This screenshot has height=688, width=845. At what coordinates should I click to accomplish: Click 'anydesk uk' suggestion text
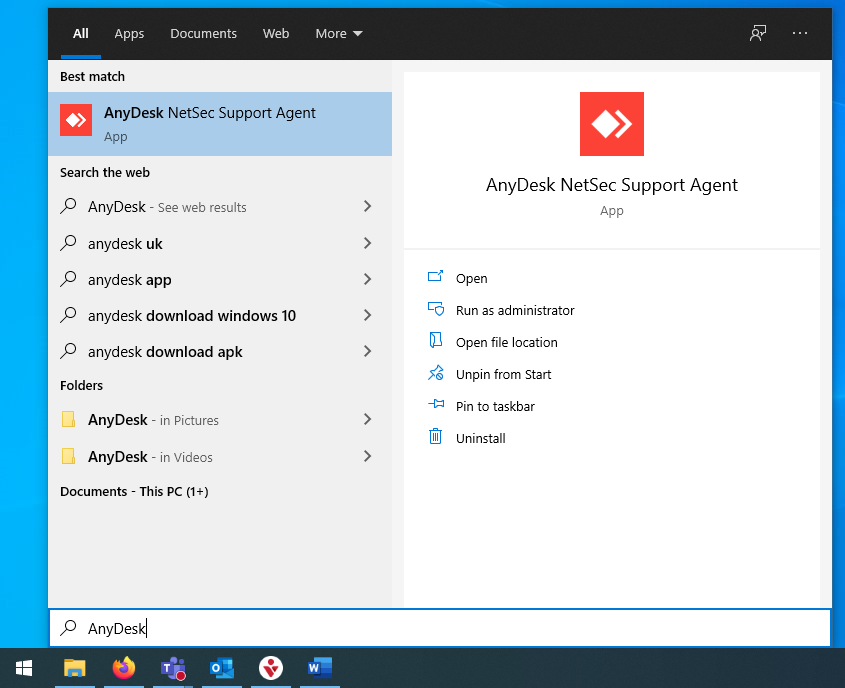click(125, 244)
